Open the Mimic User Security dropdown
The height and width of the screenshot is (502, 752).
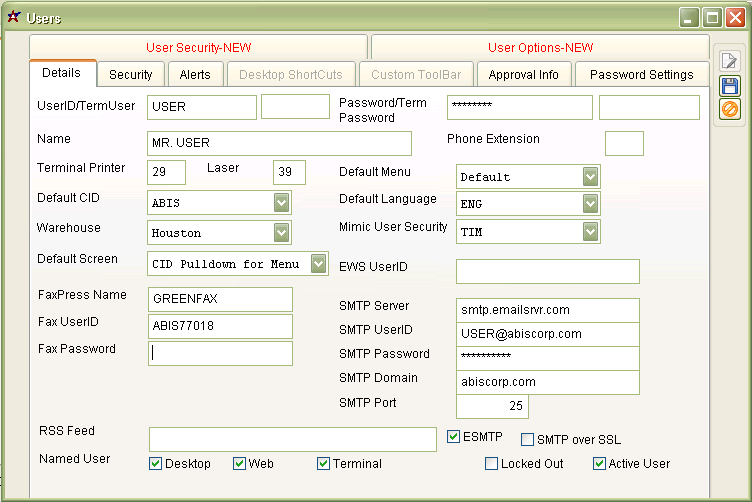[x=590, y=232]
